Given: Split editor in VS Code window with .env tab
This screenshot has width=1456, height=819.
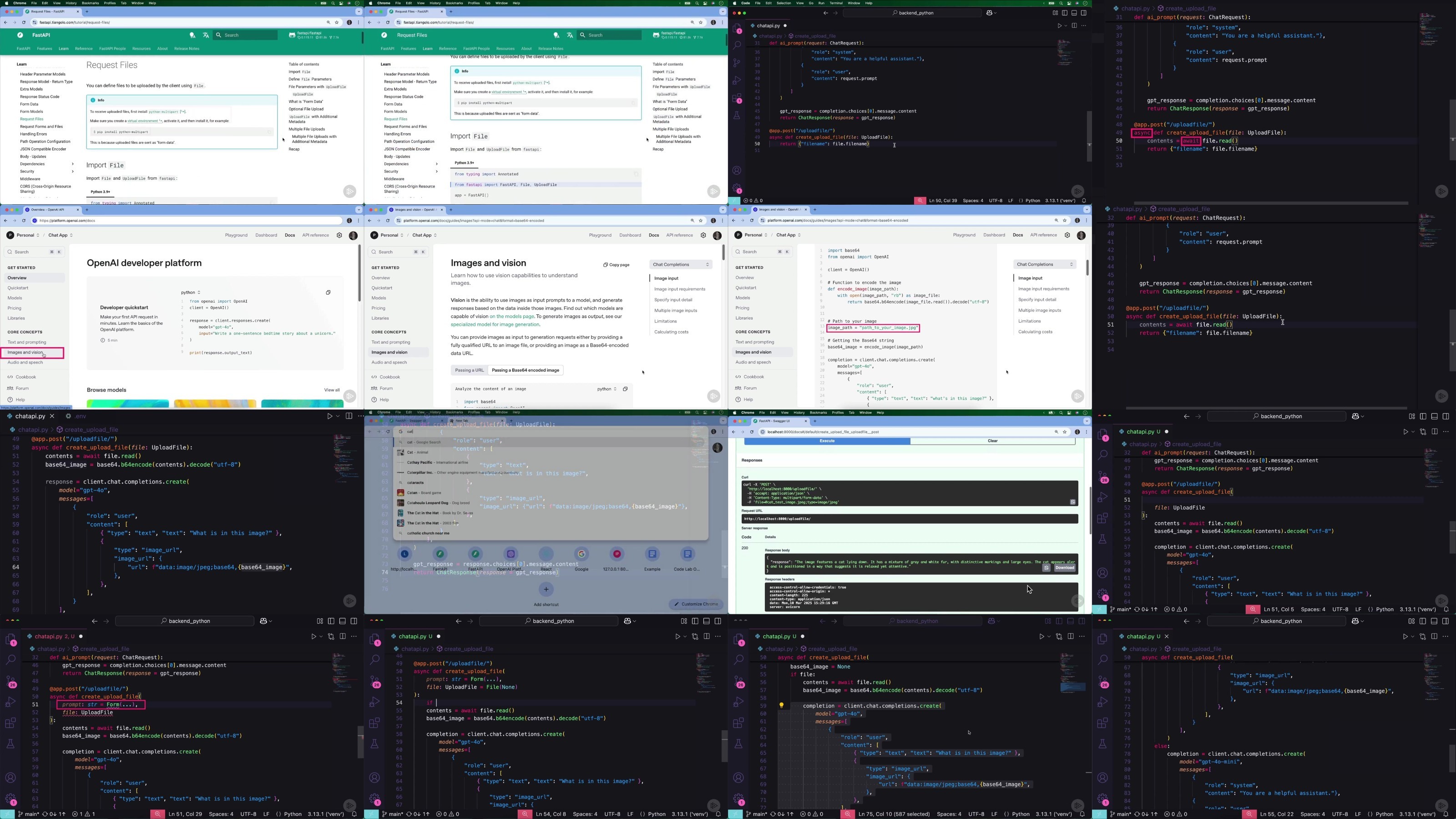Looking at the screenshot, I should tap(349, 416).
